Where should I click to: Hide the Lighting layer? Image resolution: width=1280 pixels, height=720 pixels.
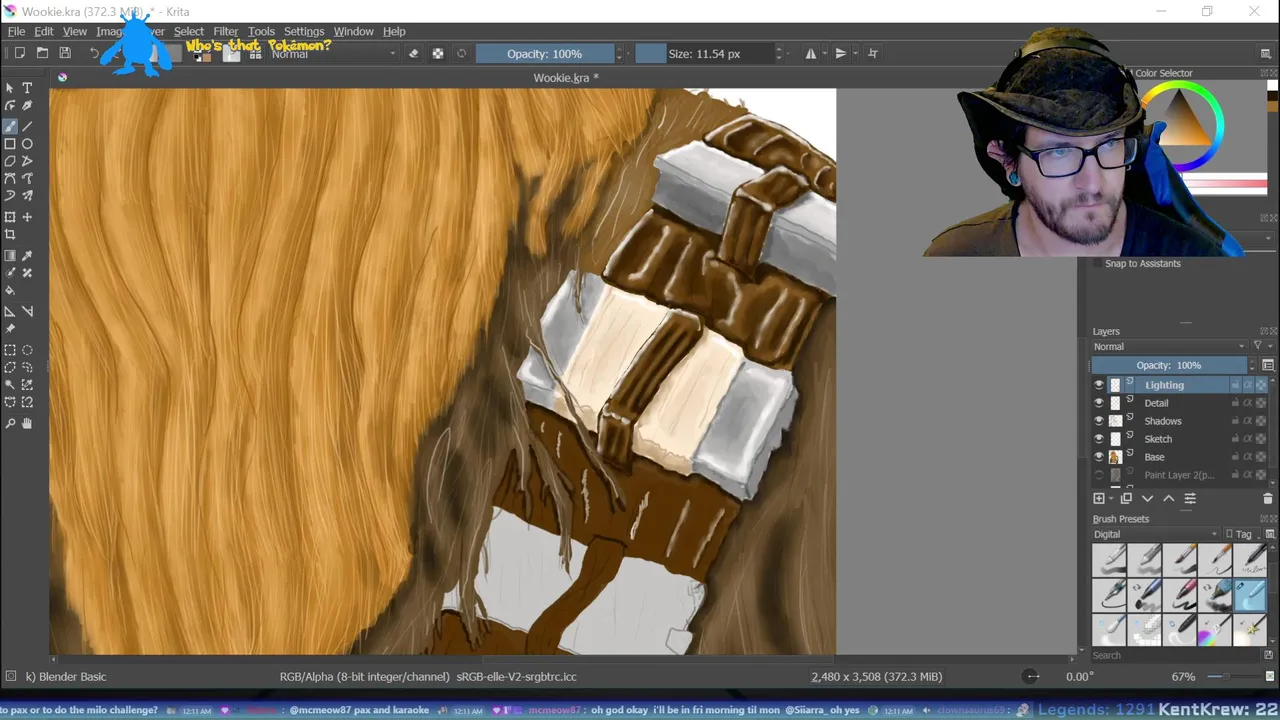1099,385
